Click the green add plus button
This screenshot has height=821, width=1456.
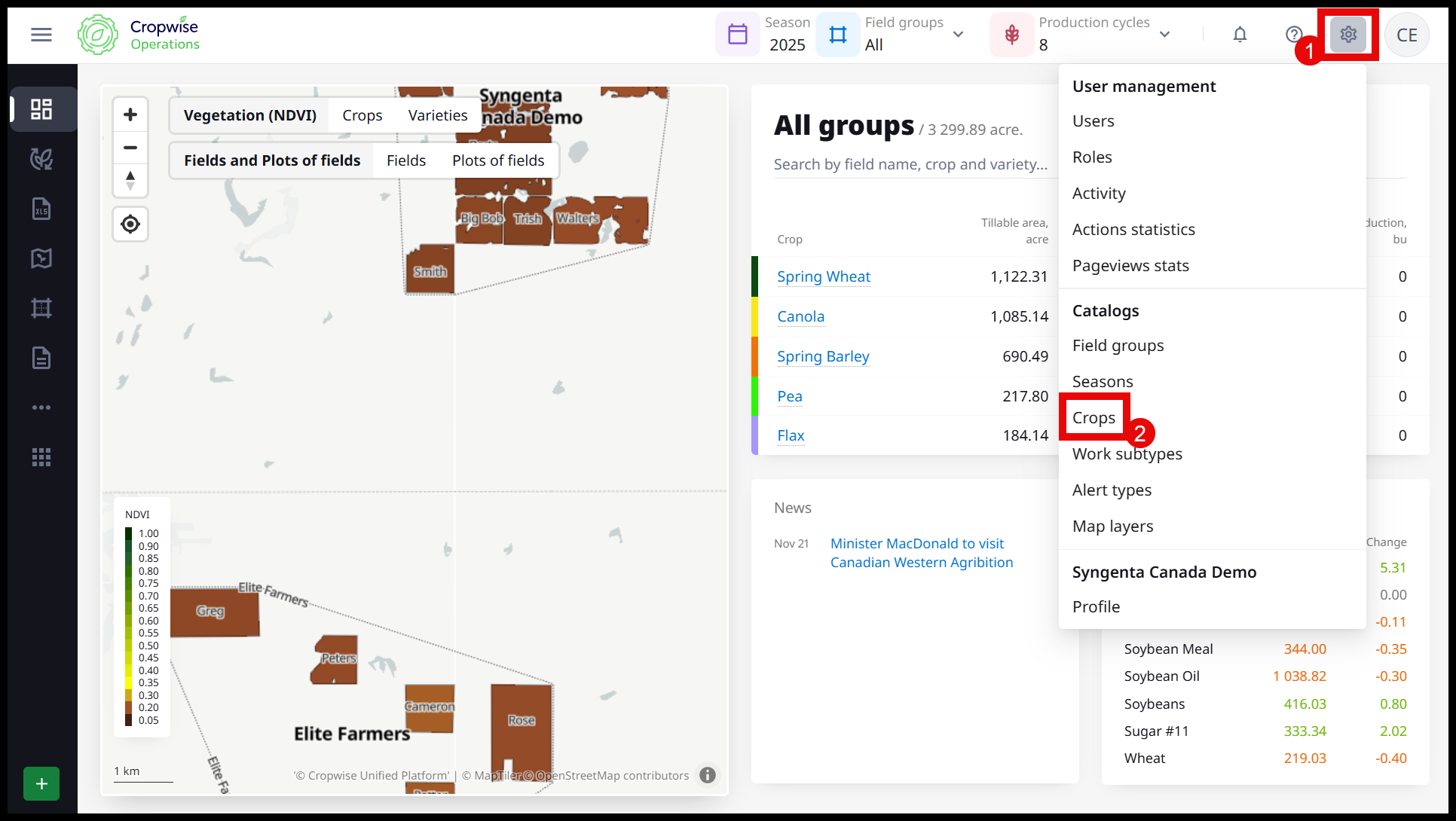coord(41,783)
